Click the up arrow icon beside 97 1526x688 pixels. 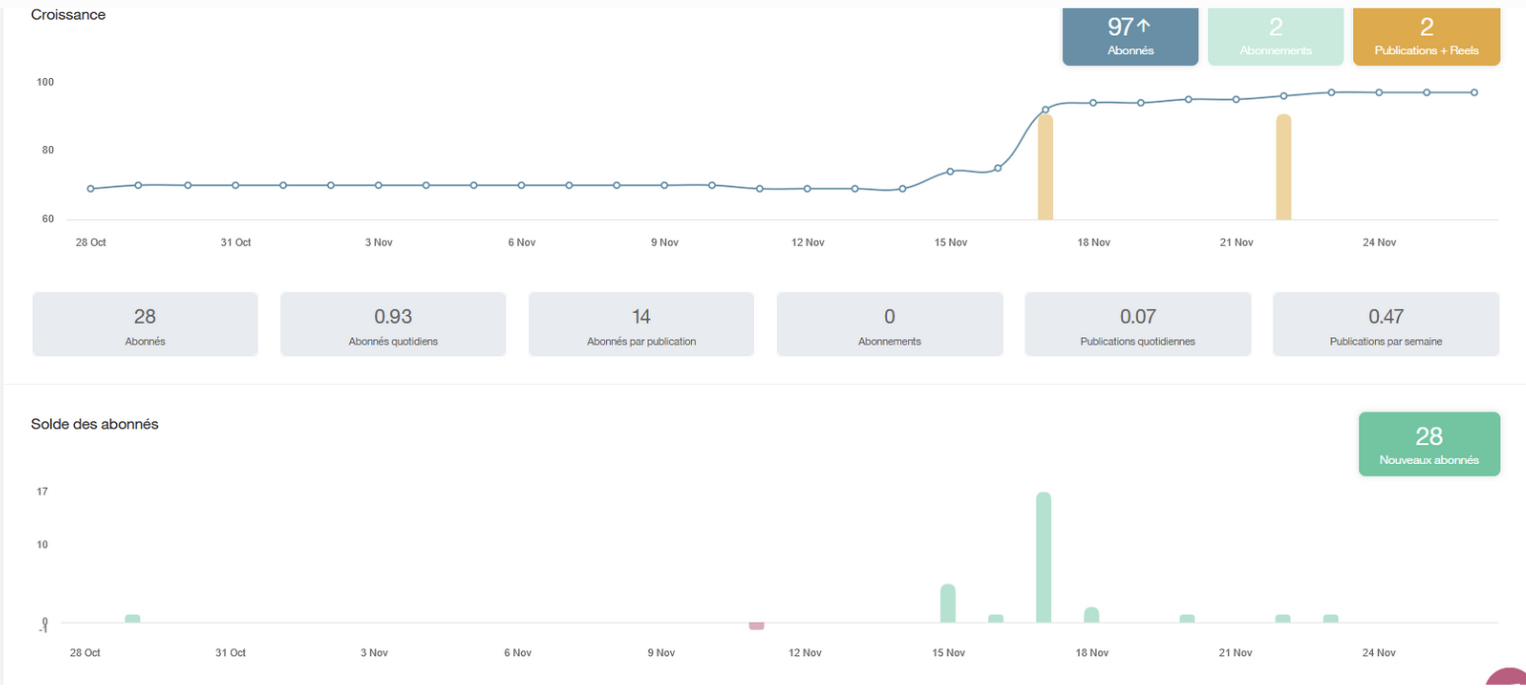(1144, 27)
